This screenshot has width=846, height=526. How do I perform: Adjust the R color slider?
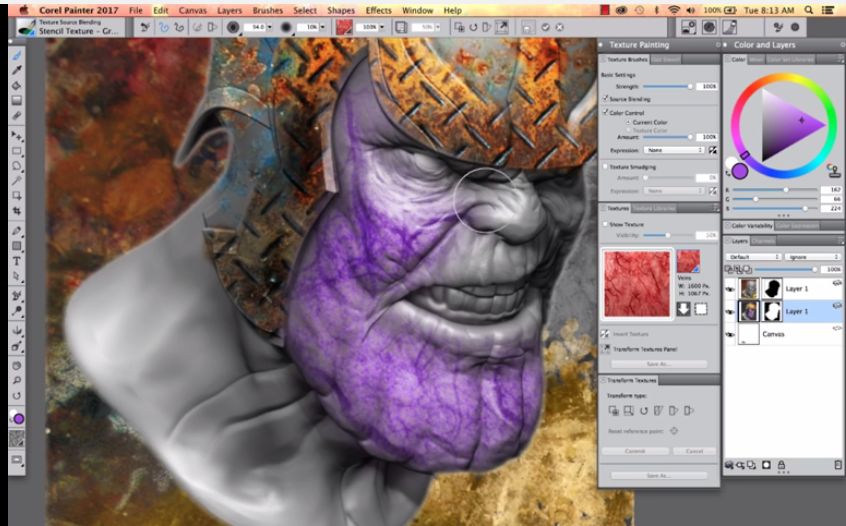775,190
